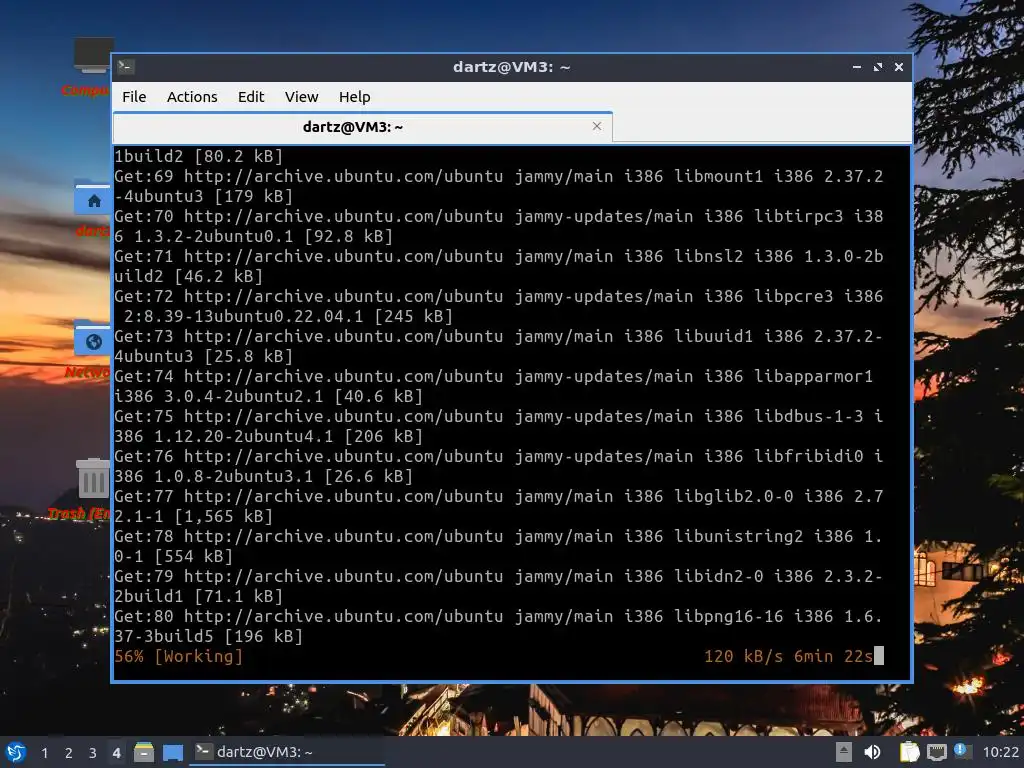This screenshot has width=1024, height=768.
Task: Open the Lubuntu start menu
Action: (16, 752)
